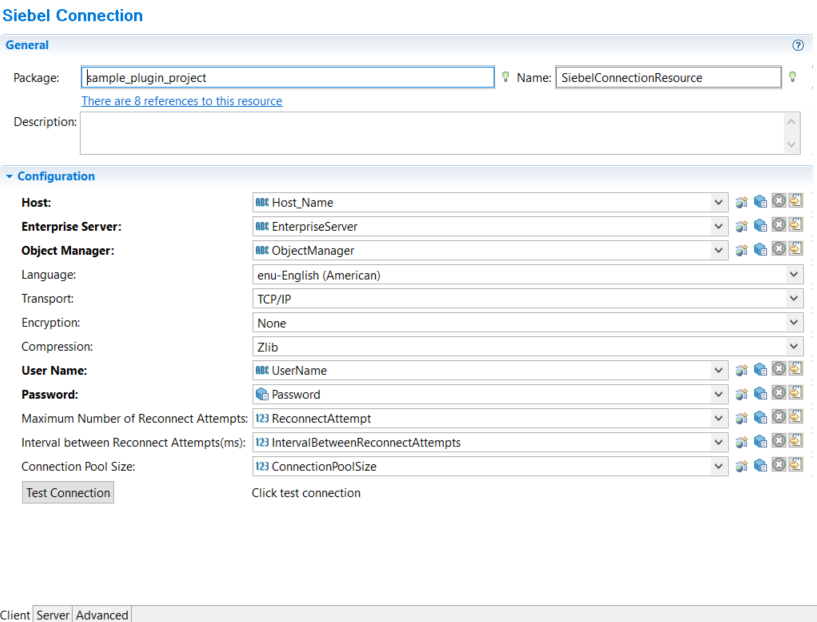Image resolution: width=817 pixels, height=622 pixels.
Task: Click the blue cube icon in the Password row
Action: coord(760,394)
